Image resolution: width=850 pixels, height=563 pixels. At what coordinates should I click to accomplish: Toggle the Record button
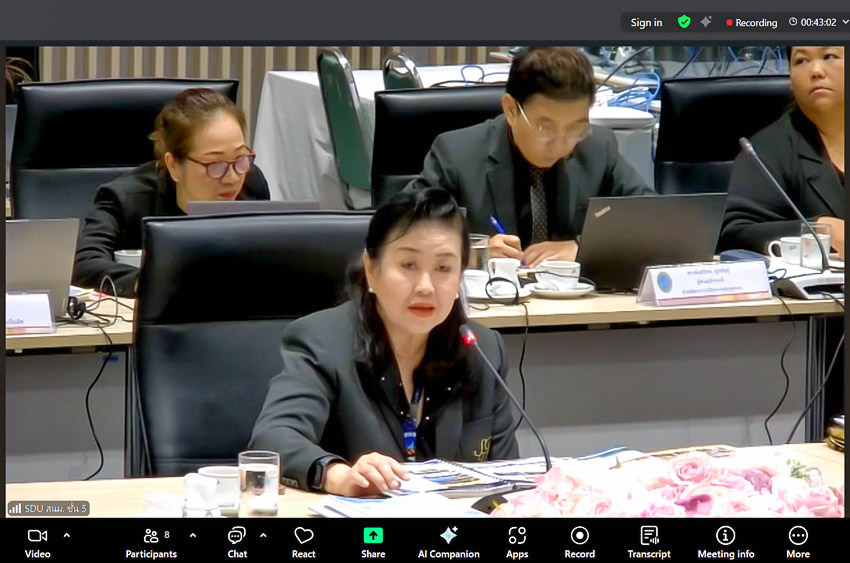point(580,541)
